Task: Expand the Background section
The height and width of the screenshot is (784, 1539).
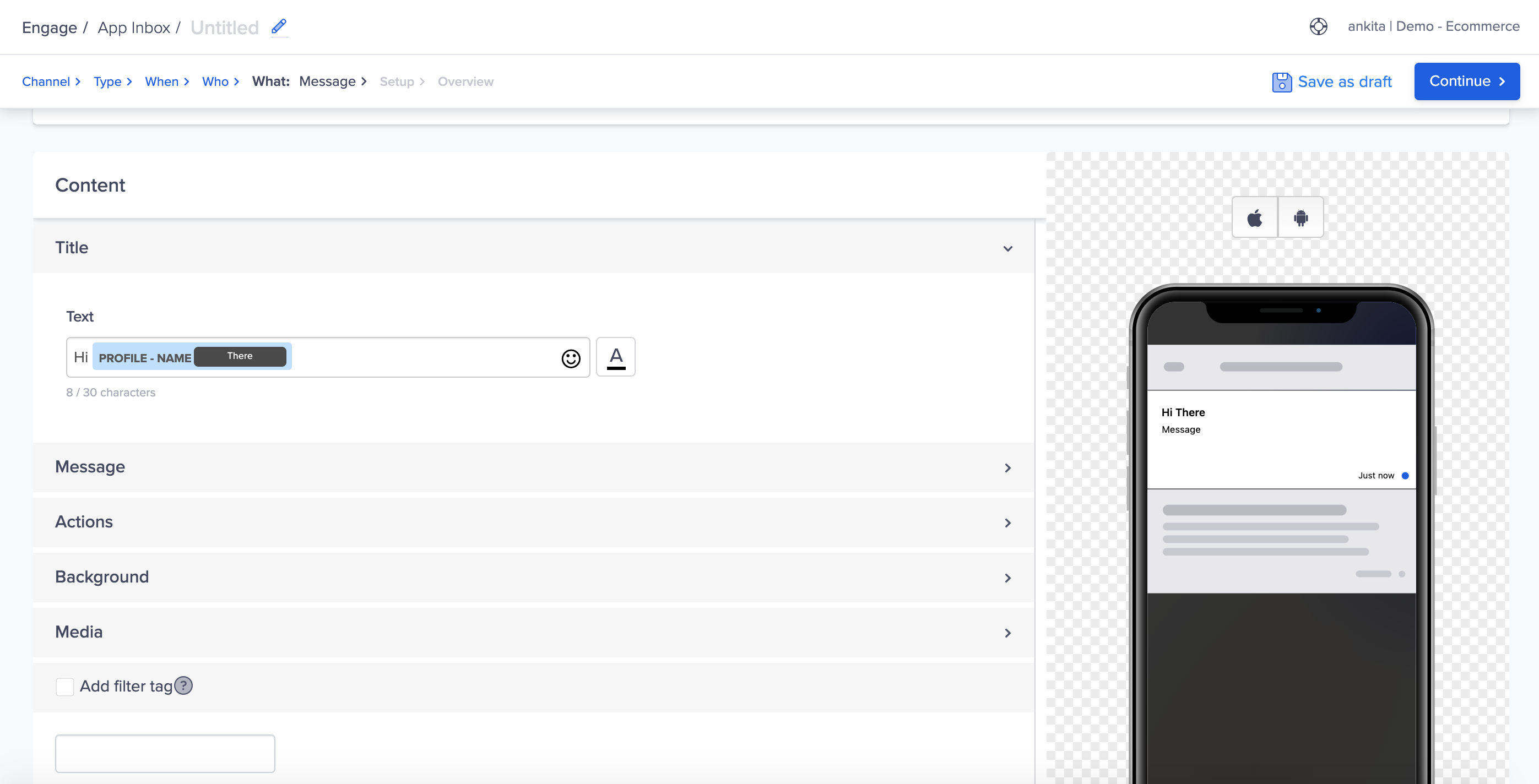Action: 1007,578
